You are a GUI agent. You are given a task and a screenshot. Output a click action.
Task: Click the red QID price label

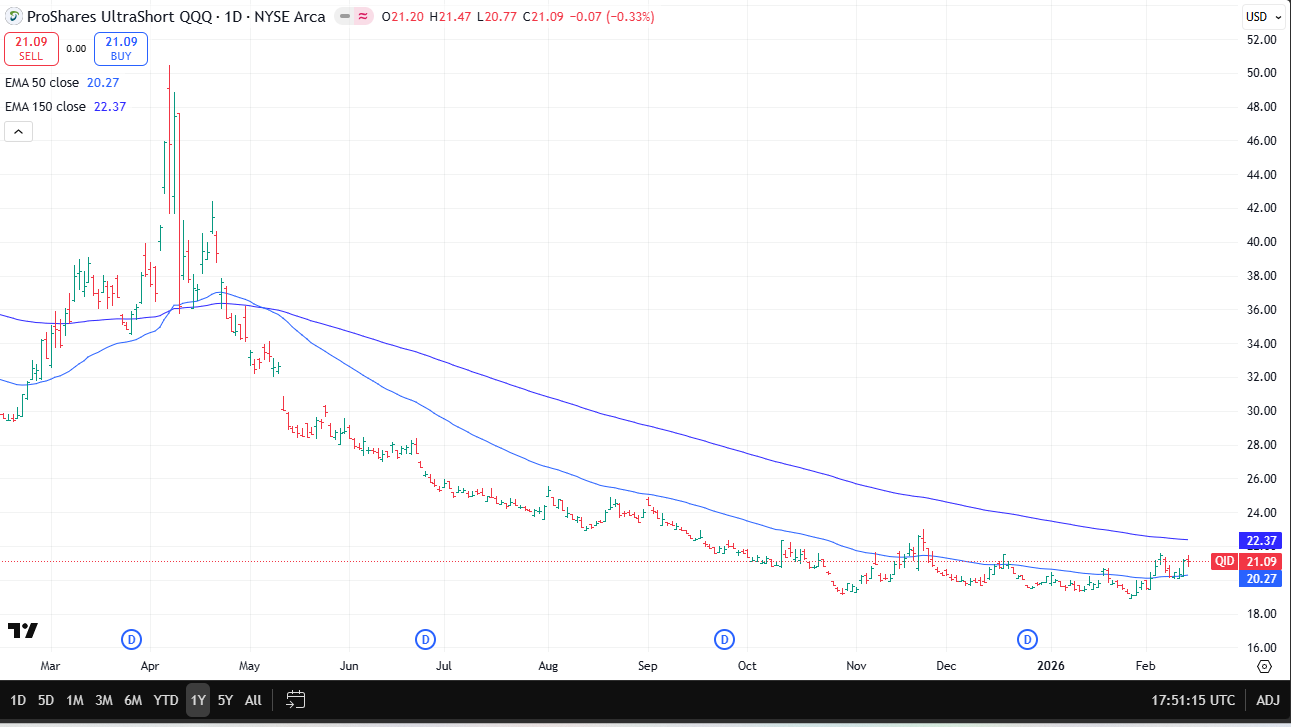1224,562
